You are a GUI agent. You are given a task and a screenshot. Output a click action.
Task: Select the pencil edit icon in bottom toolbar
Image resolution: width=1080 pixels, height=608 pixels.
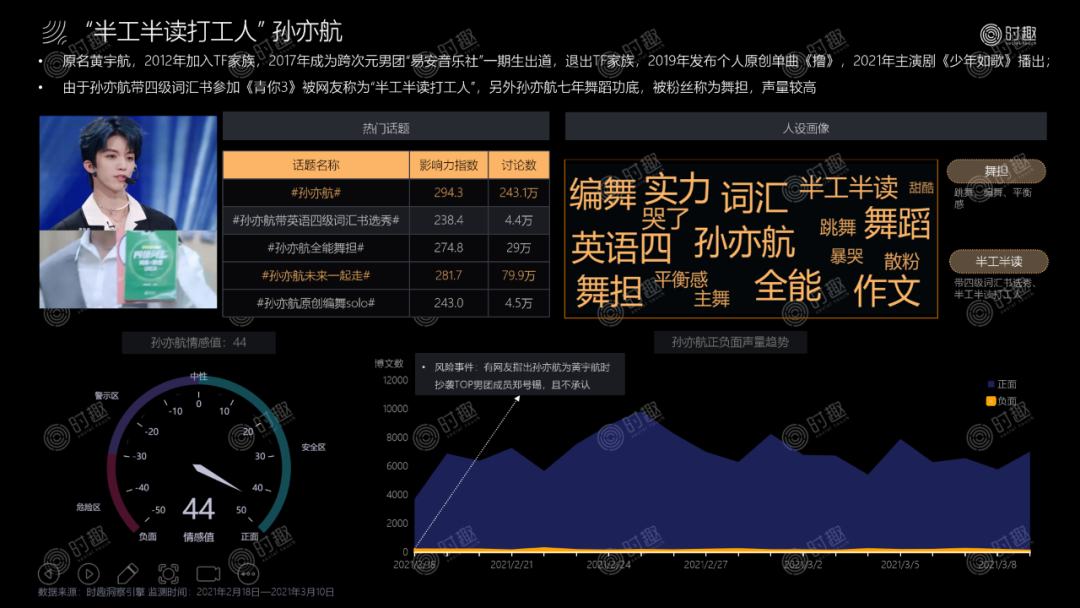pyautogui.click(x=126, y=573)
